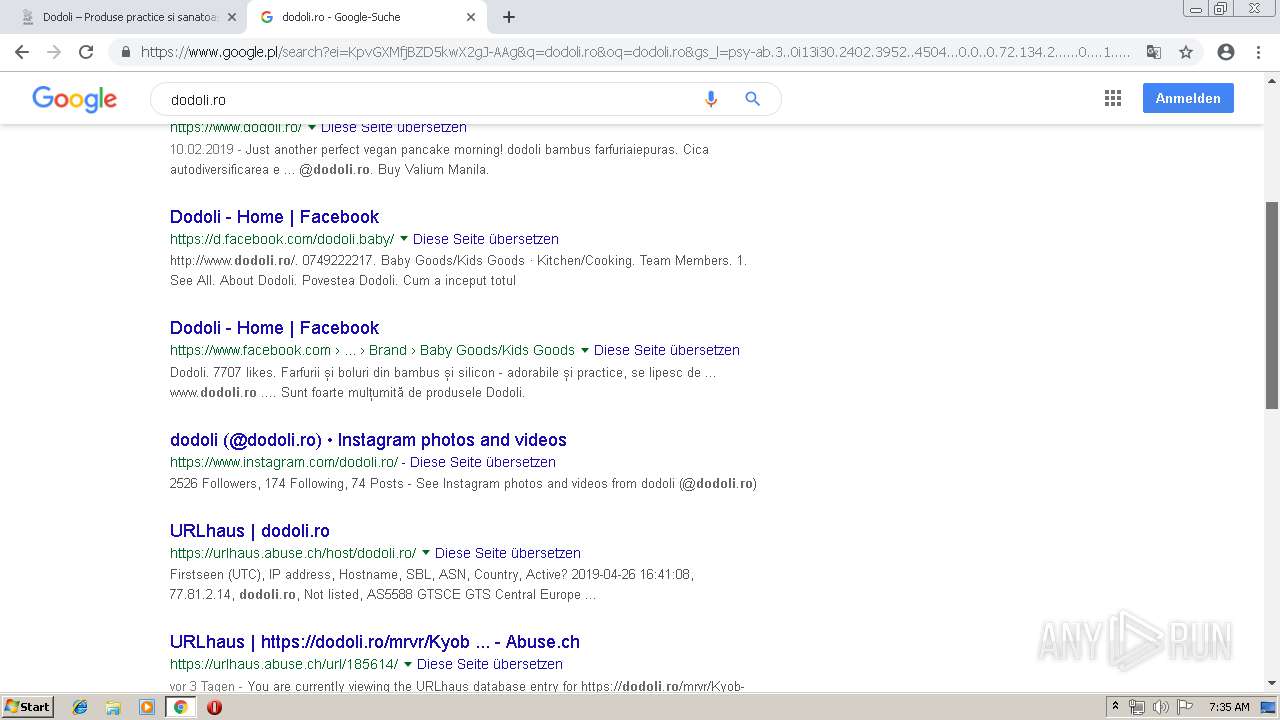This screenshot has width=1280, height=720.
Task: Open a new tab with plus
Action: coord(509,17)
